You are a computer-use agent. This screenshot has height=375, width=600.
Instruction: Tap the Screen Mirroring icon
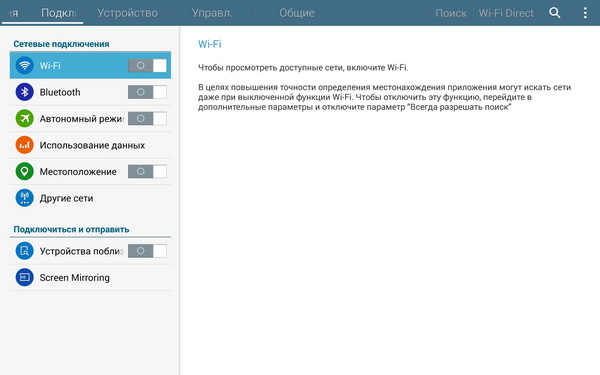24,277
